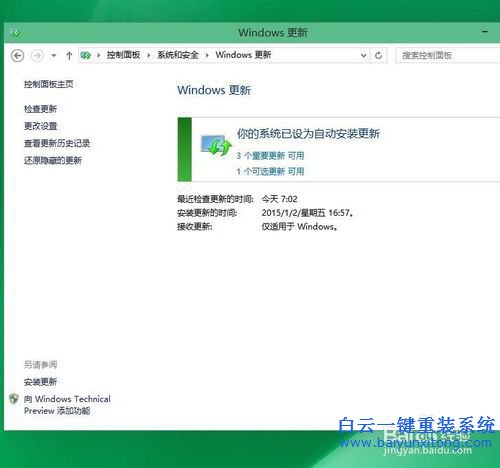Click 向 Windows Technical Preview 添加功能 link
Image resolution: width=500 pixels, height=468 pixels.
point(67,405)
